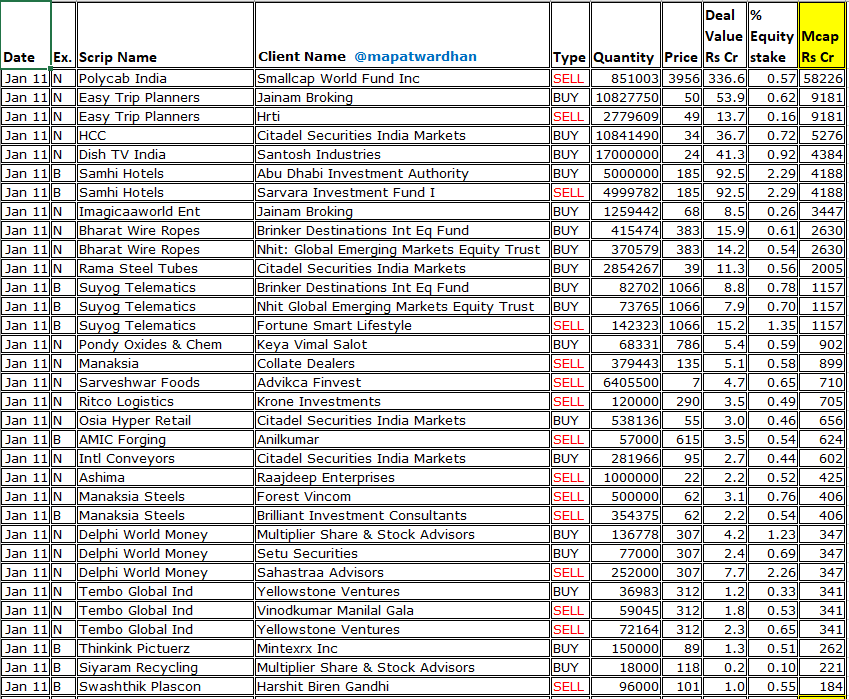
Task: Click 'Fortune Smart Lifestyle' client cell
Action: pos(402,325)
